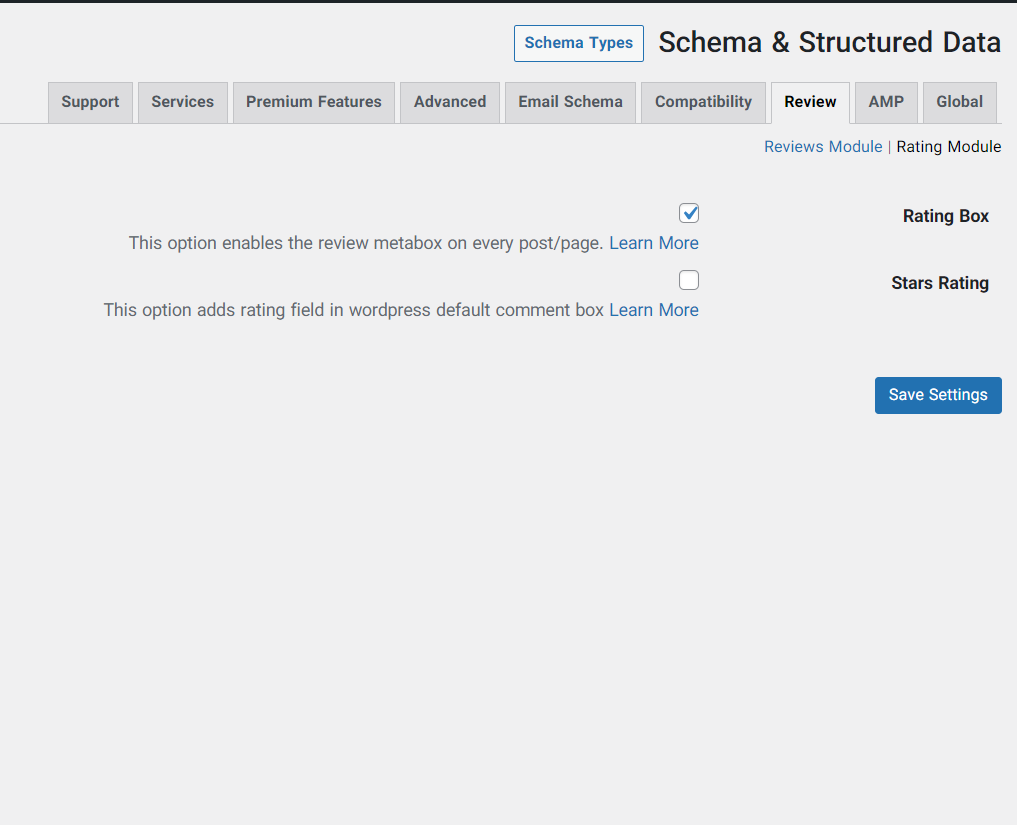Select the Rating Module sub-section
Image resolution: width=1017 pixels, height=825 pixels.
pos(948,147)
